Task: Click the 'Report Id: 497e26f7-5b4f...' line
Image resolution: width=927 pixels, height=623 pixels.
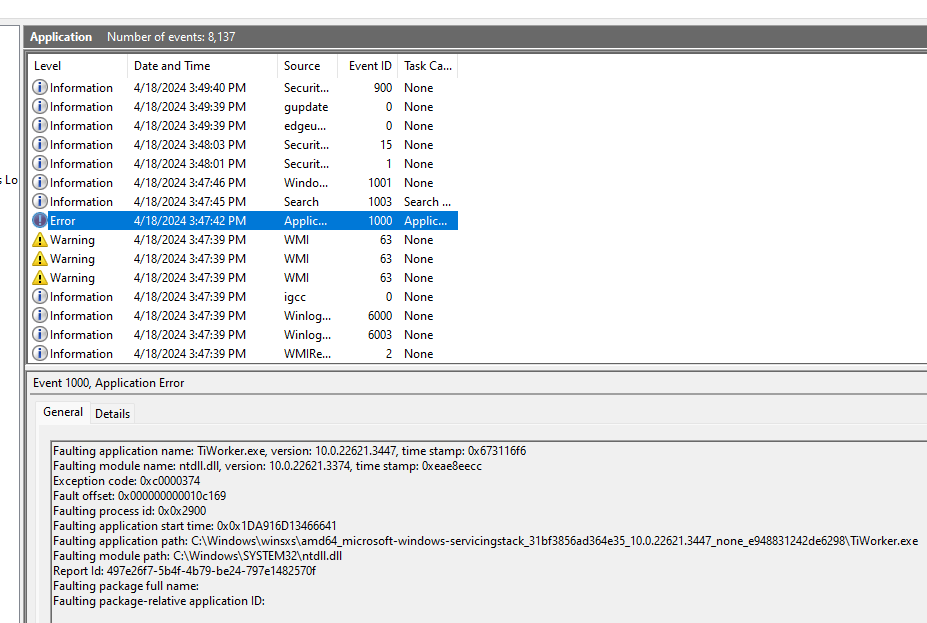Action: point(184,571)
